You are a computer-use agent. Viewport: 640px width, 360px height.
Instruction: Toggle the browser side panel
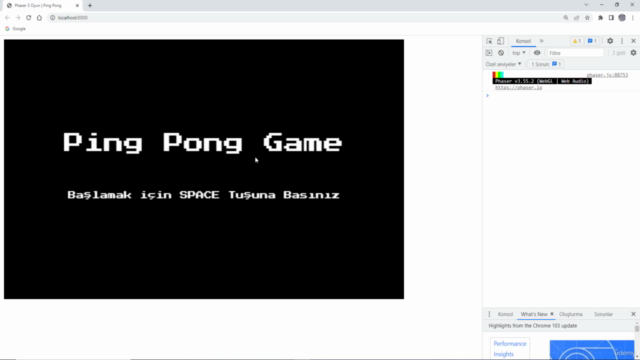[611, 18]
